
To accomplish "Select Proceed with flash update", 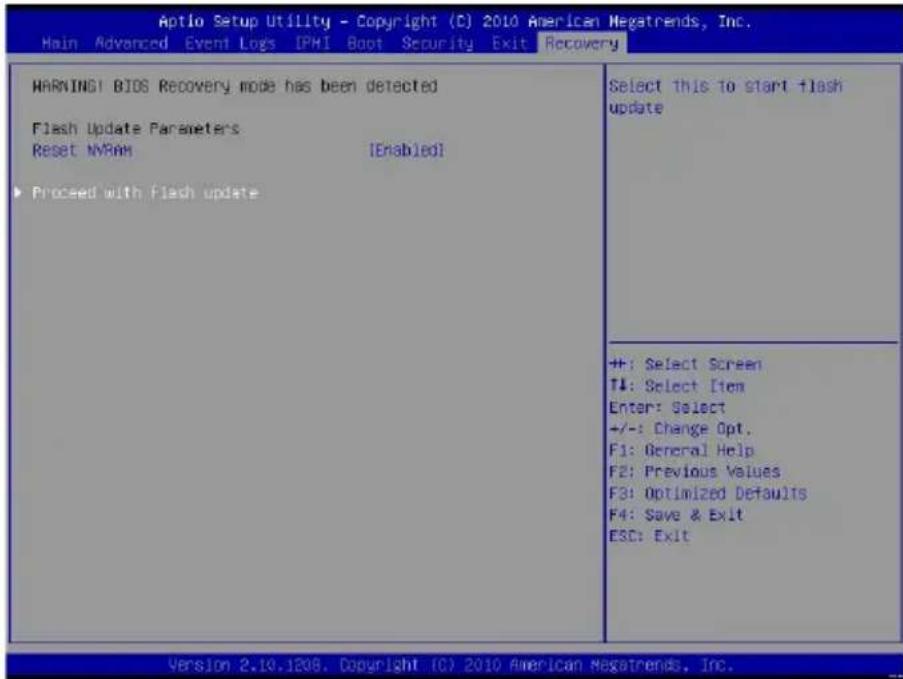I will [x=145, y=192].
